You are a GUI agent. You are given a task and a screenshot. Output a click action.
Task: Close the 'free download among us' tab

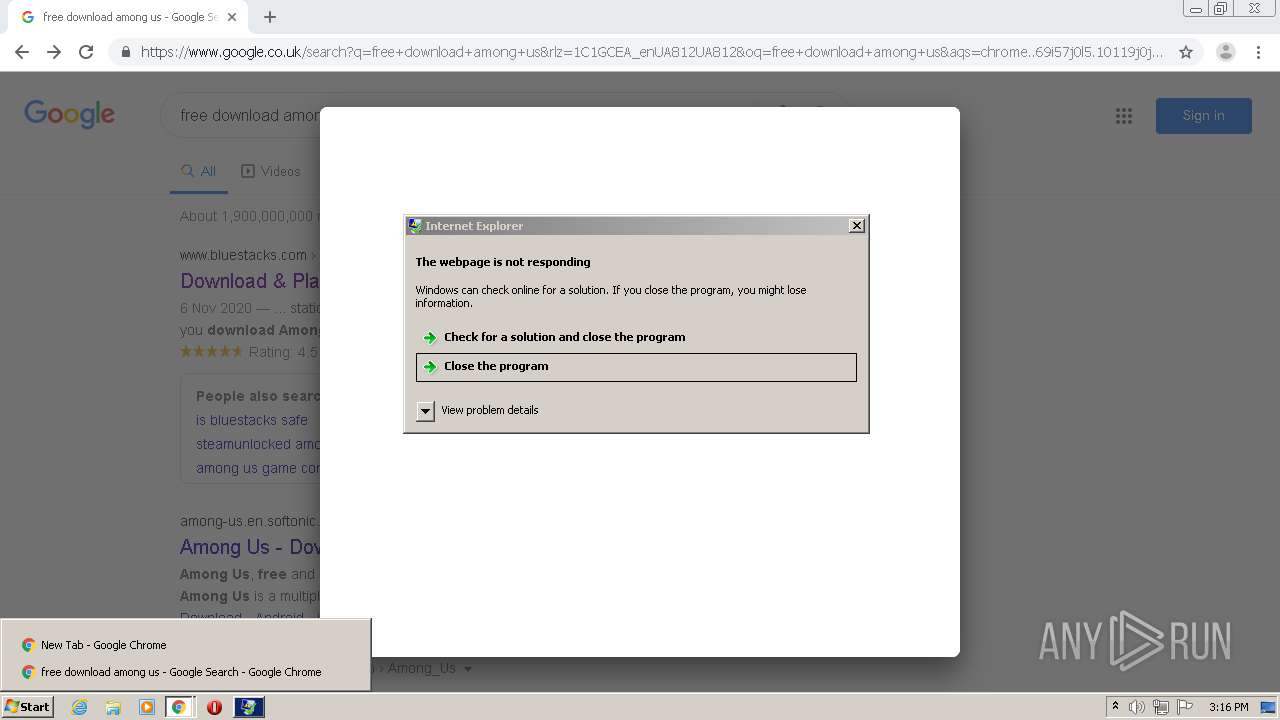(x=232, y=17)
